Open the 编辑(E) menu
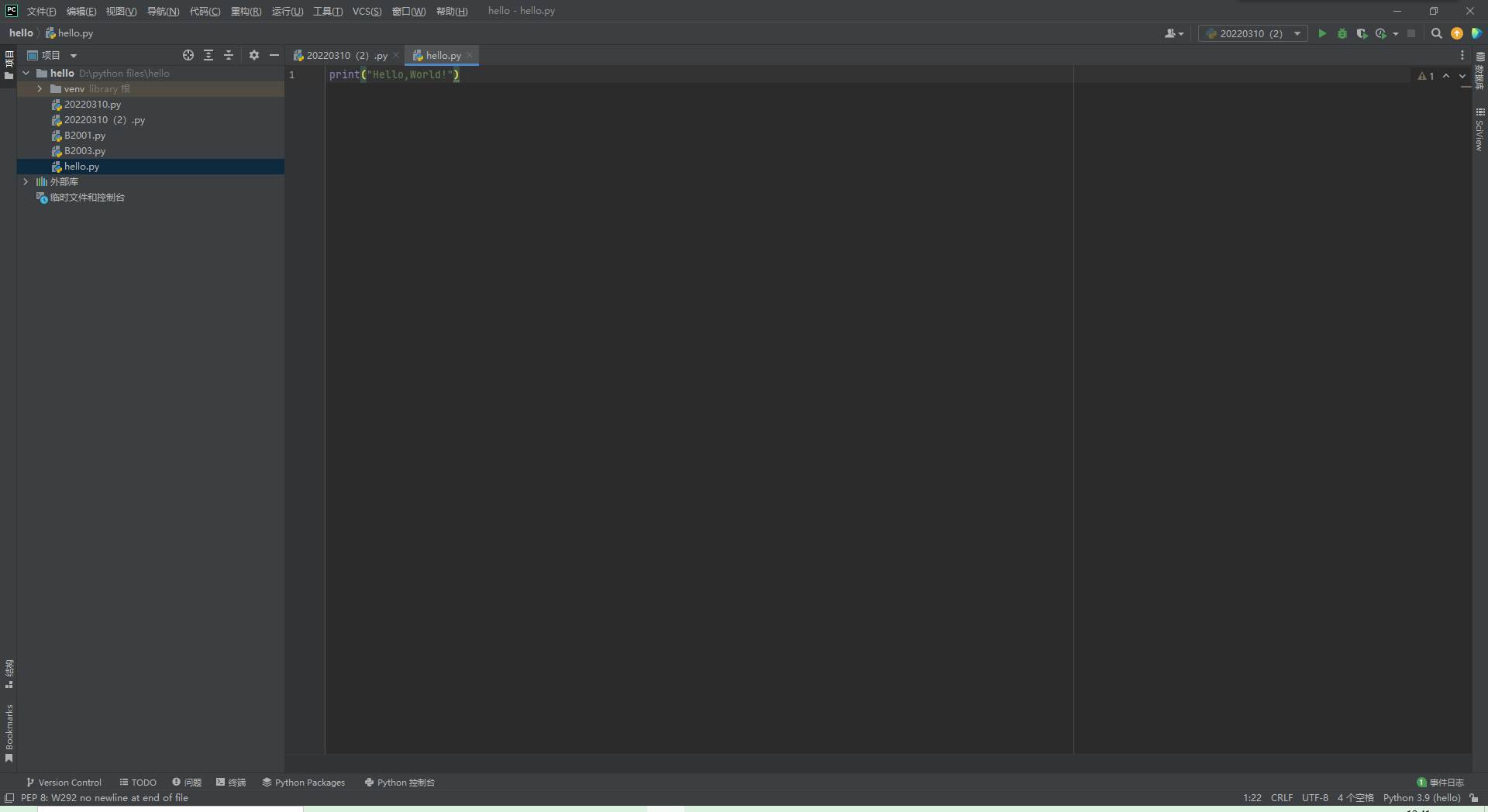Screen dimensions: 1488x812 (x=81, y=11)
